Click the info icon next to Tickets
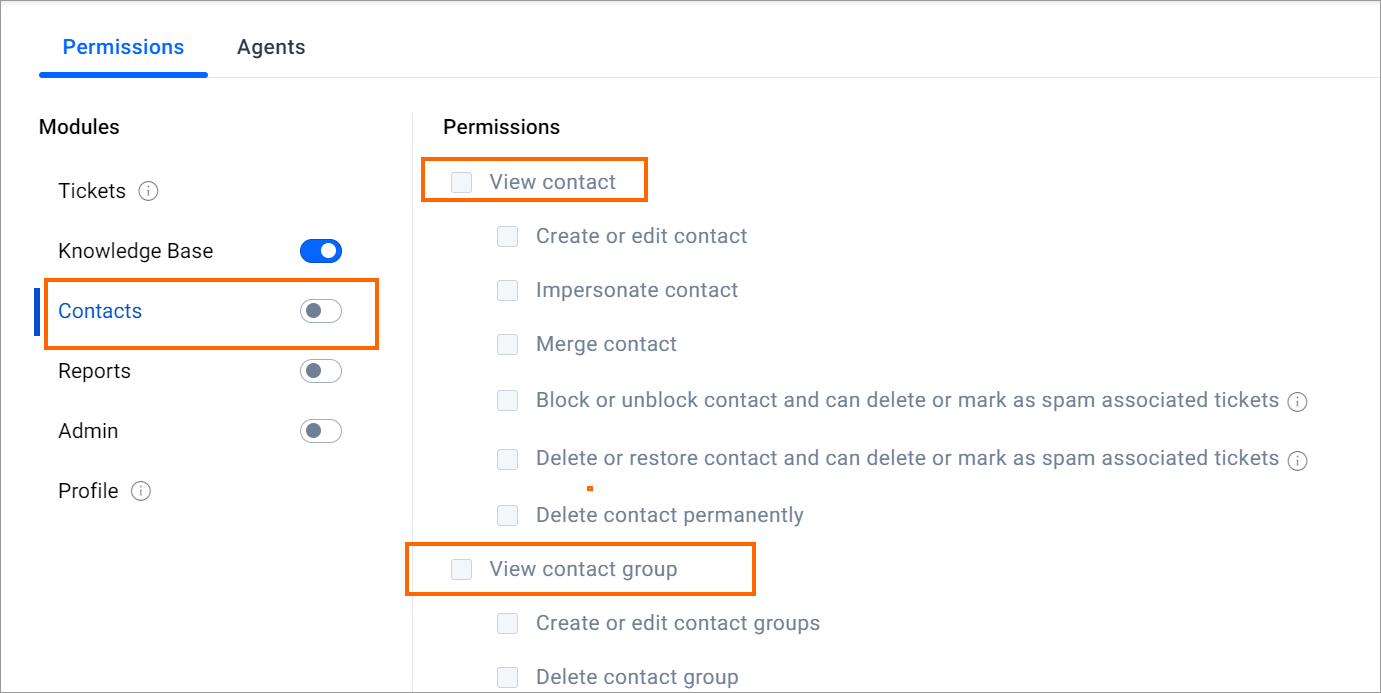1381x693 pixels. click(148, 191)
